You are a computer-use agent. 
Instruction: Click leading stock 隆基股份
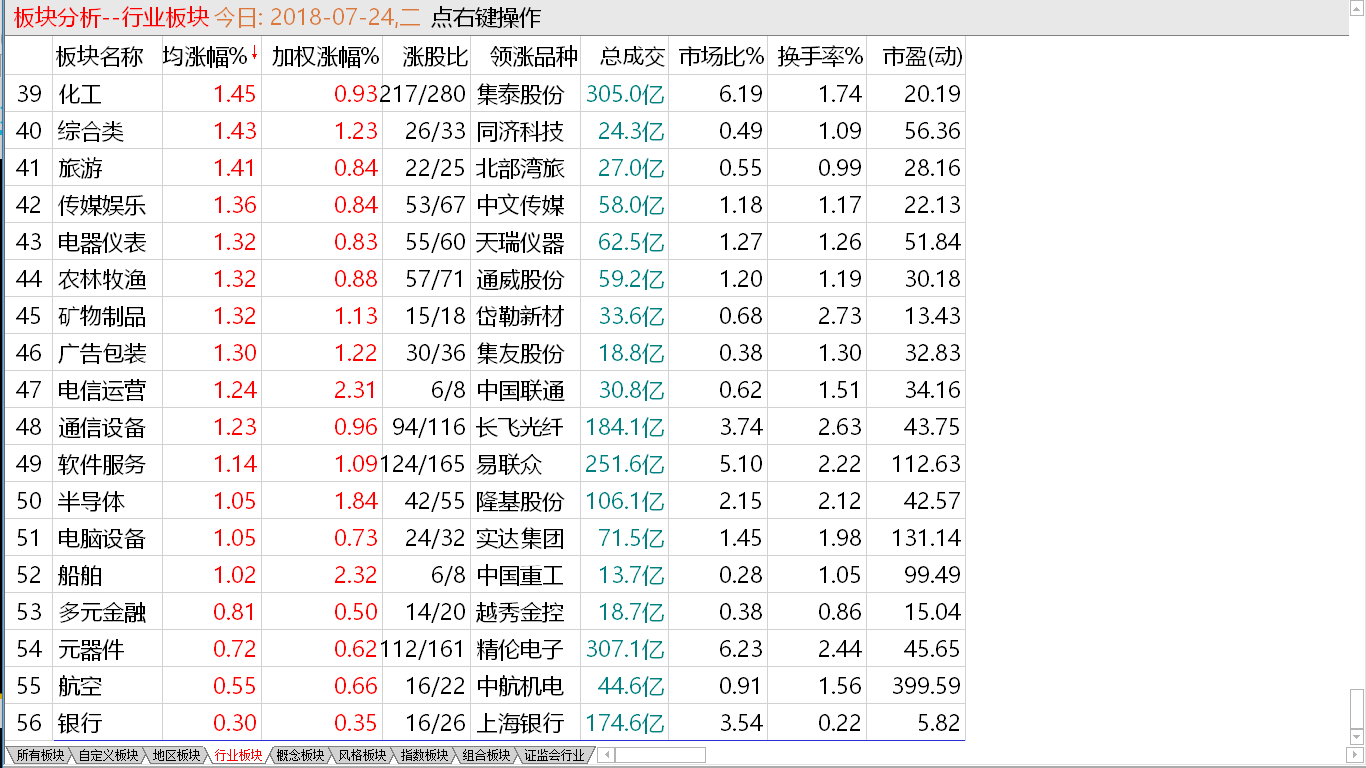[521, 501]
